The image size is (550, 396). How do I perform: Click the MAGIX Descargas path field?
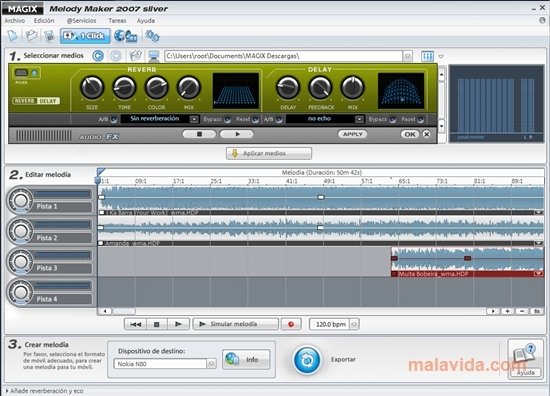283,56
